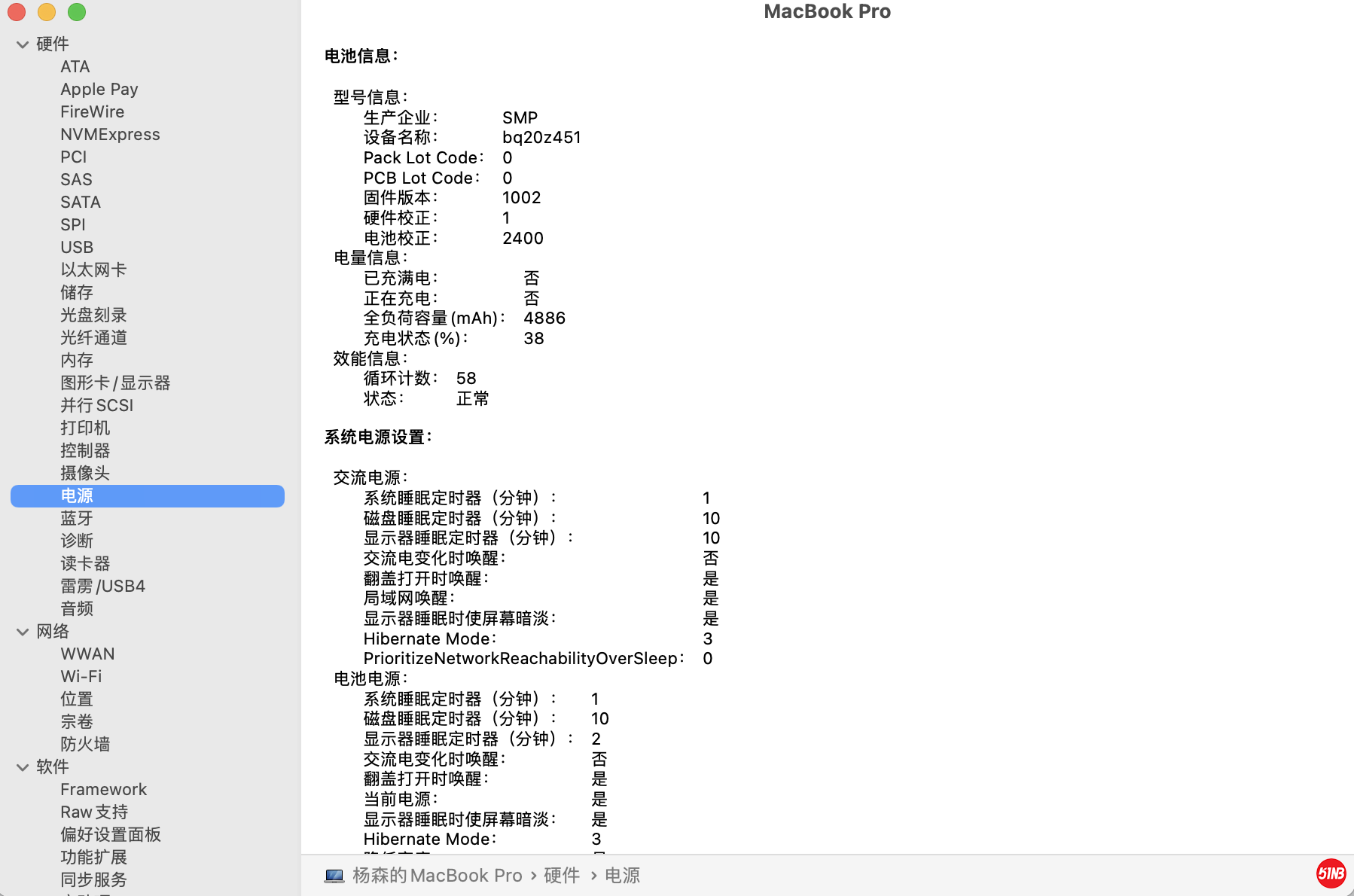Select WWAN under 网络
Screen dimensions: 1354x896
87,654
